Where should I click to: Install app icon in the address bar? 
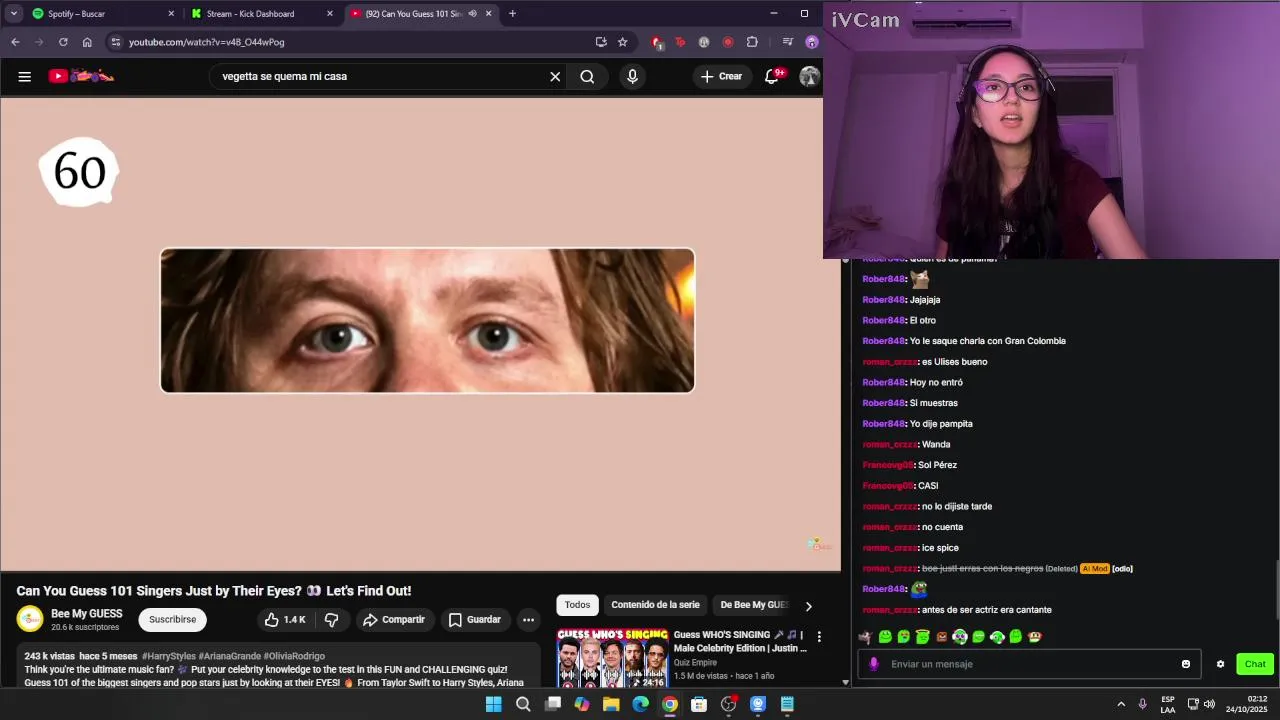coord(601,42)
